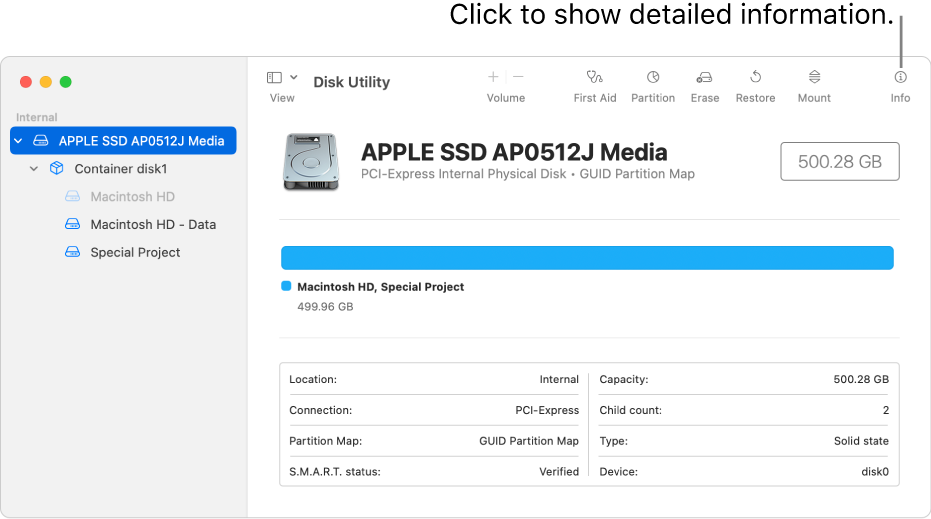Image resolution: width=931 pixels, height=519 pixels.
Task: Click the Partition Map: label
Action: 325,441
